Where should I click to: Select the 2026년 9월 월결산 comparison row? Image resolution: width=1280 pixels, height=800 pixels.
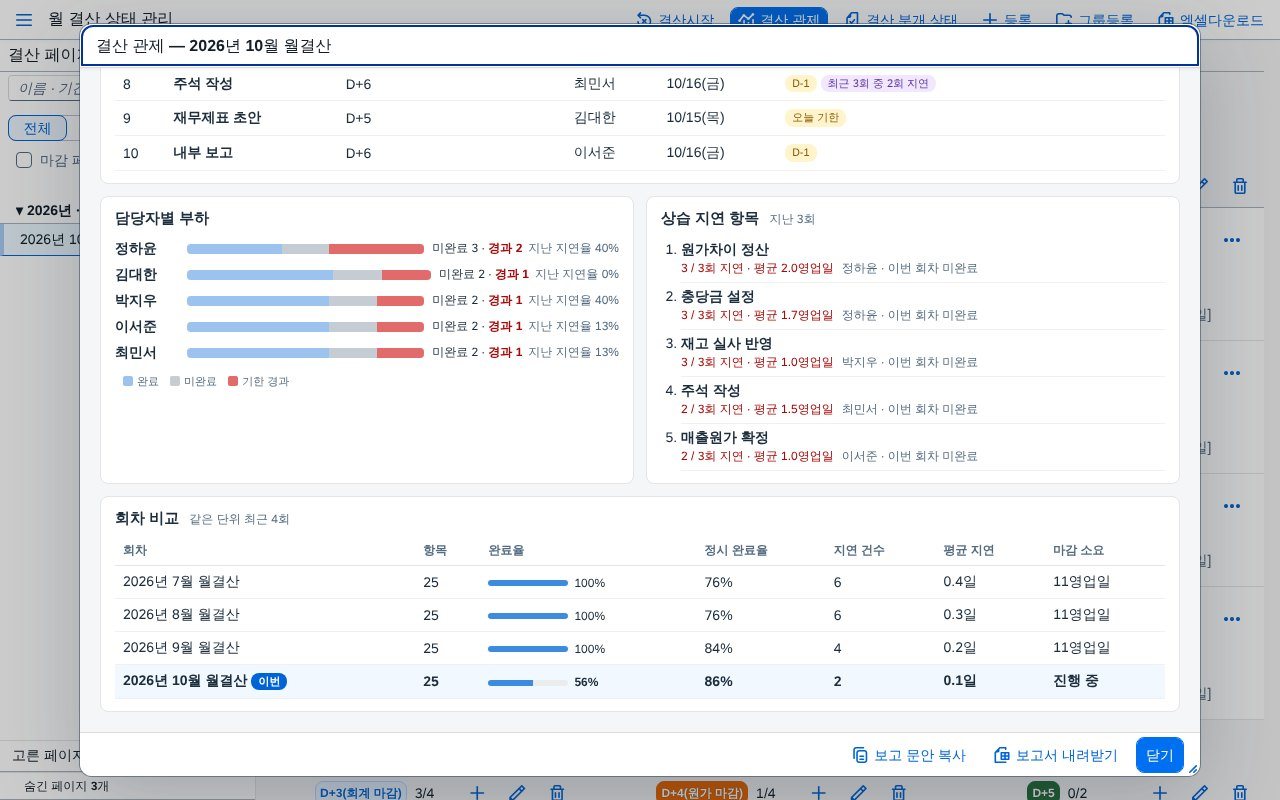(x=640, y=648)
